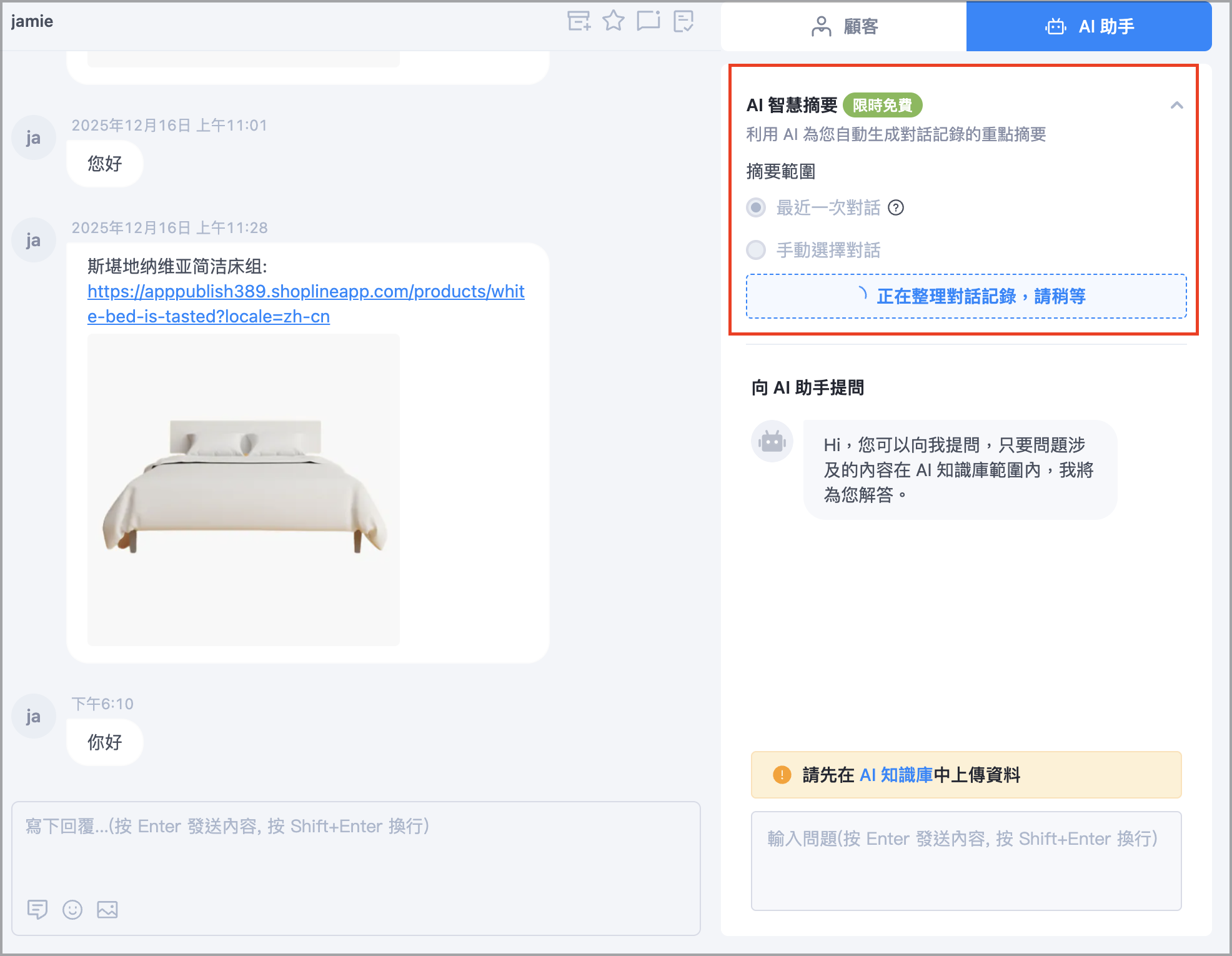Open the emoji picker
The image size is (1232, 956).
tap(72, 909)
